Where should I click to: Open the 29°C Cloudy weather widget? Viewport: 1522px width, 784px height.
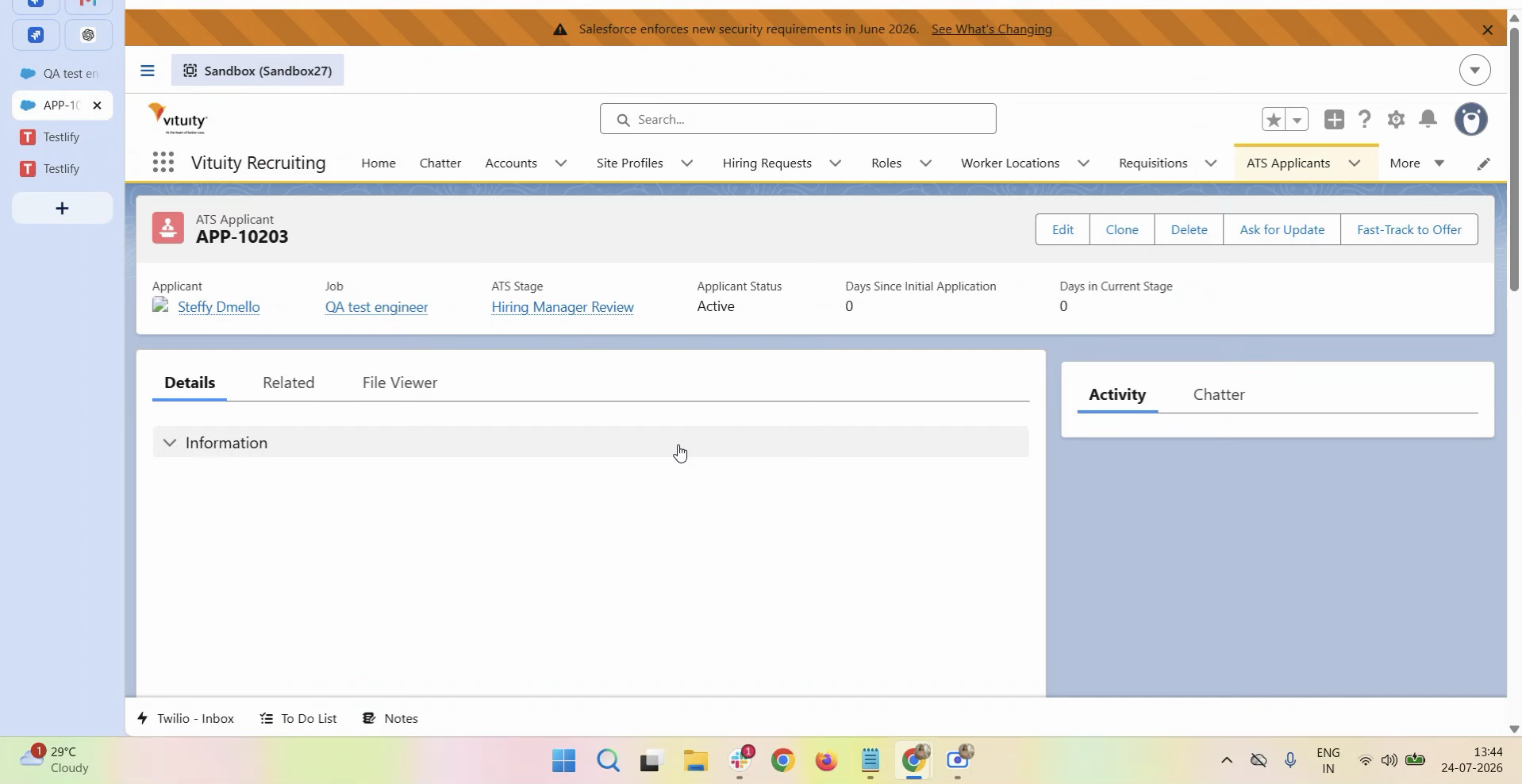point(54,760)
